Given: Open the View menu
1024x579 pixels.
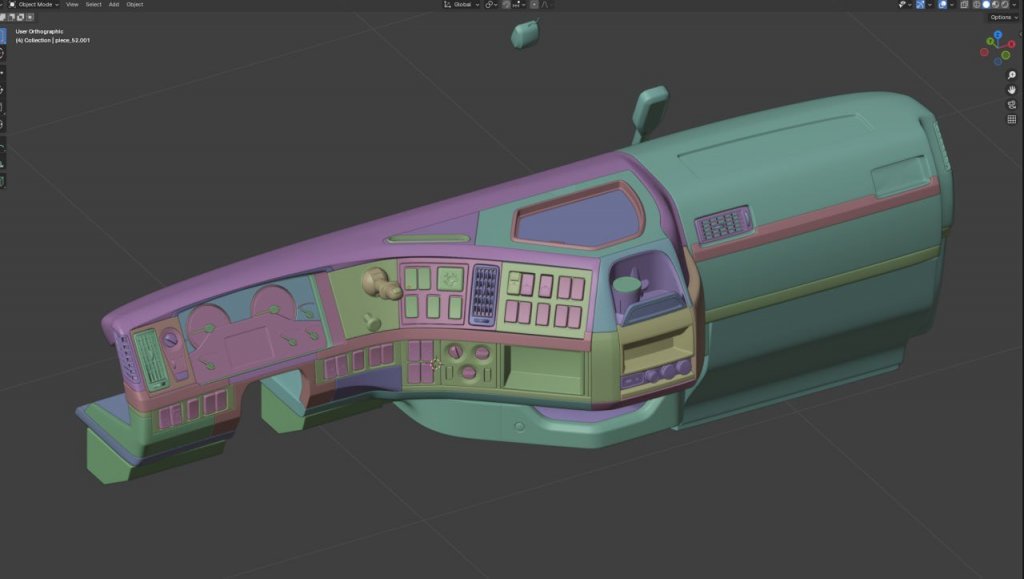Looking at the screenshot, I should point(72,4).
